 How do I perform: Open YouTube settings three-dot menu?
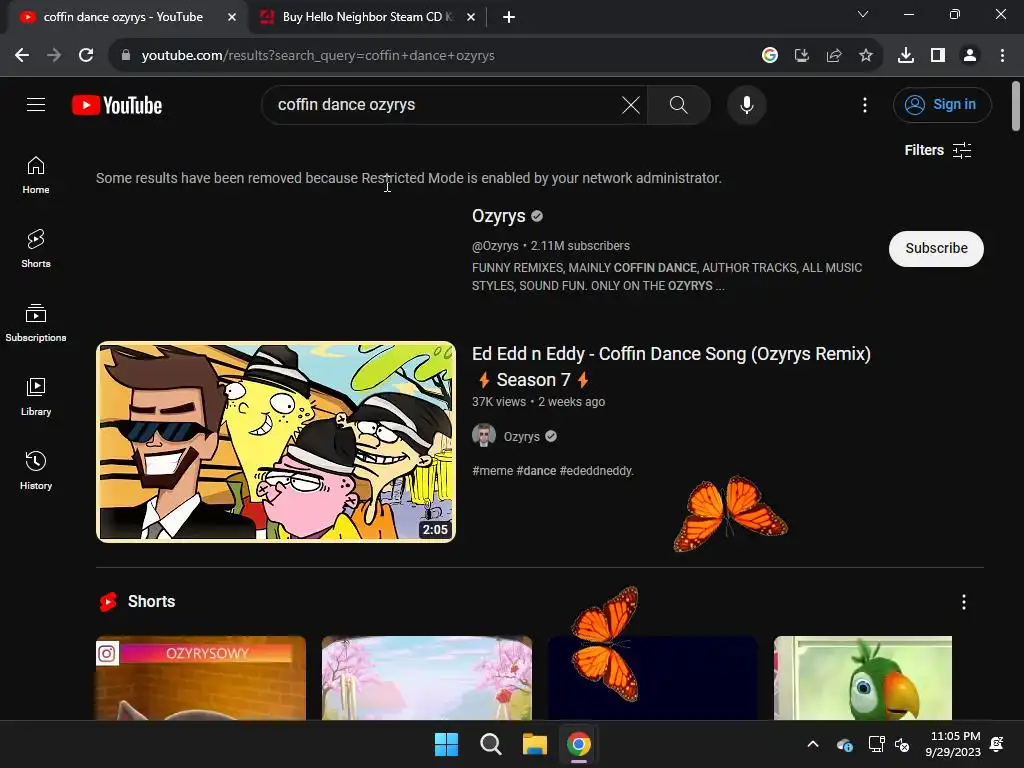pos(865,105)
